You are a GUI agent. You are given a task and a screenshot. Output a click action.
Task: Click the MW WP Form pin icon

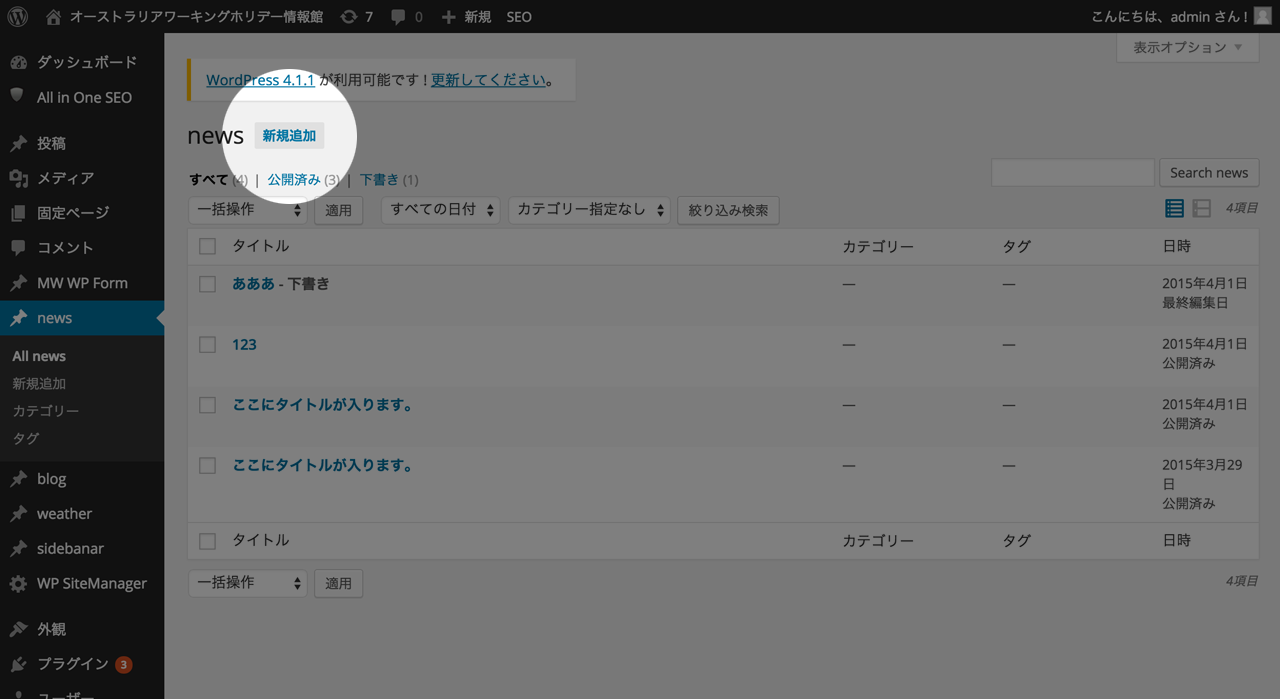(18, 283)
